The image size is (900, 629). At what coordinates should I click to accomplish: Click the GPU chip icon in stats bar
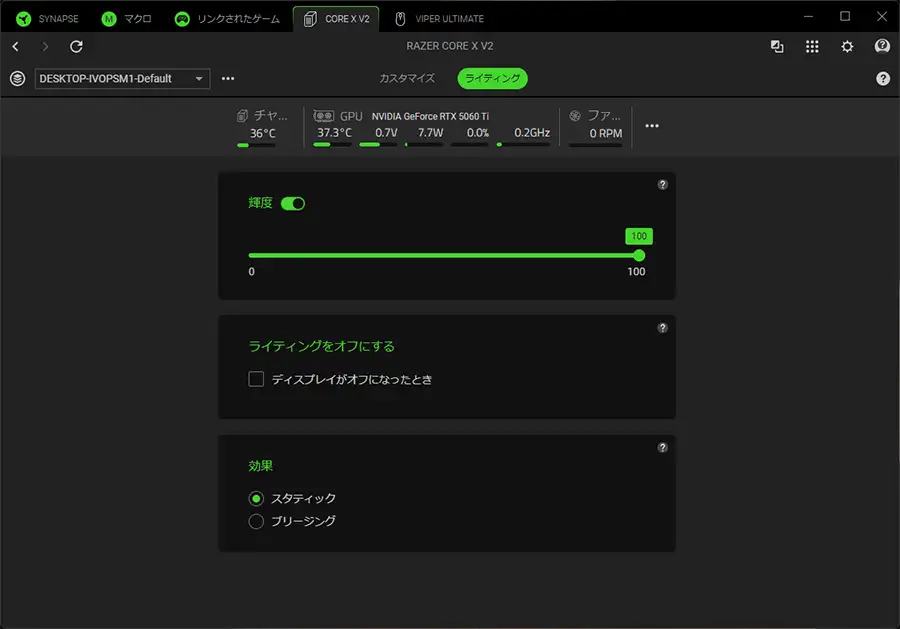pos(323,116)
